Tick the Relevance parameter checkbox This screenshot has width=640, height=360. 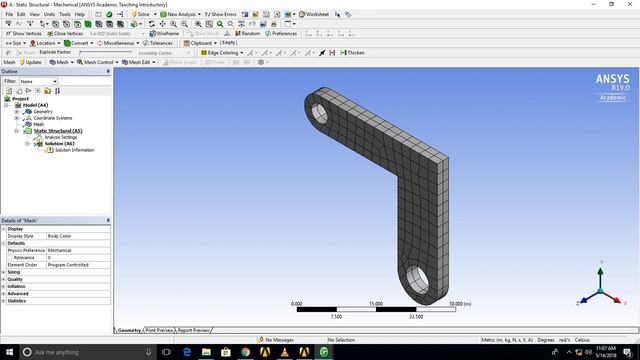(x=10, y=258)
